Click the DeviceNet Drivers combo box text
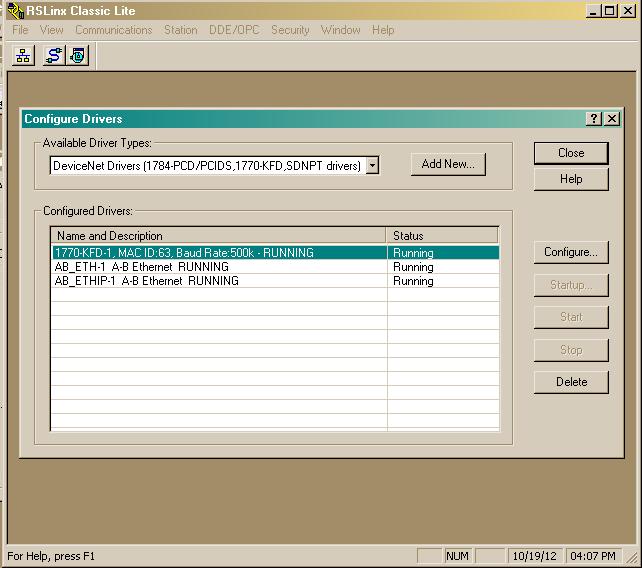 pyautogui.click(x=208, y=165)
